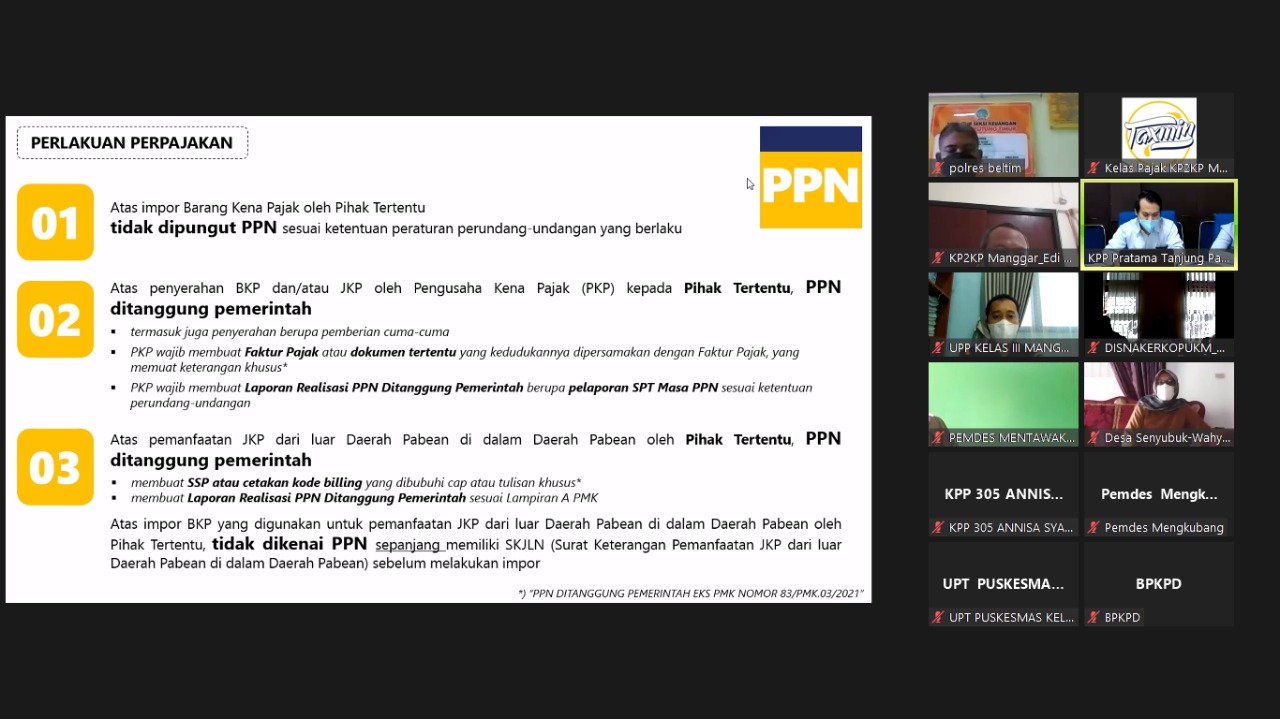Click muted mic icon of UPT PUSKESMAS

pyautogui.click(x=938, y=618)
